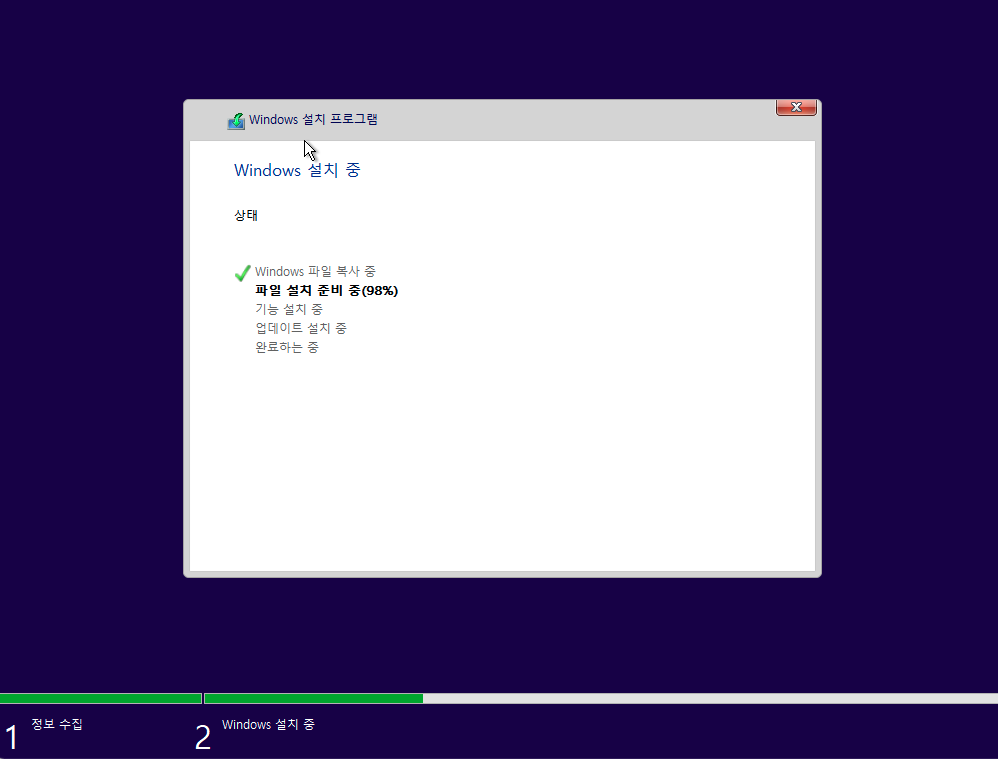Image resolution: width=998 pixels, height=759 pixels.
Task: Click the step number 2 at bottom
Action: 202,737
